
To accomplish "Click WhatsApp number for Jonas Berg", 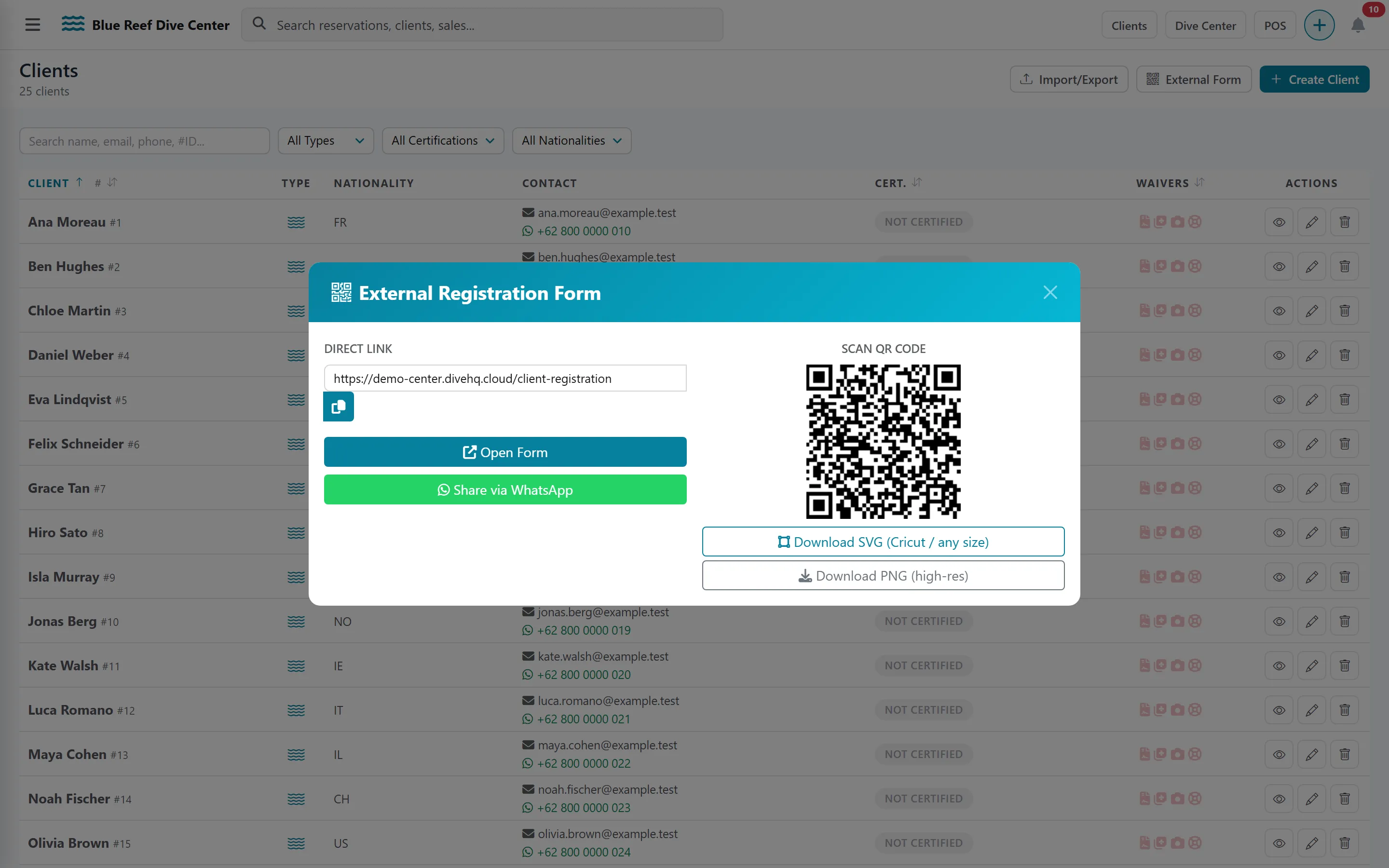I will tap(583, 630).
